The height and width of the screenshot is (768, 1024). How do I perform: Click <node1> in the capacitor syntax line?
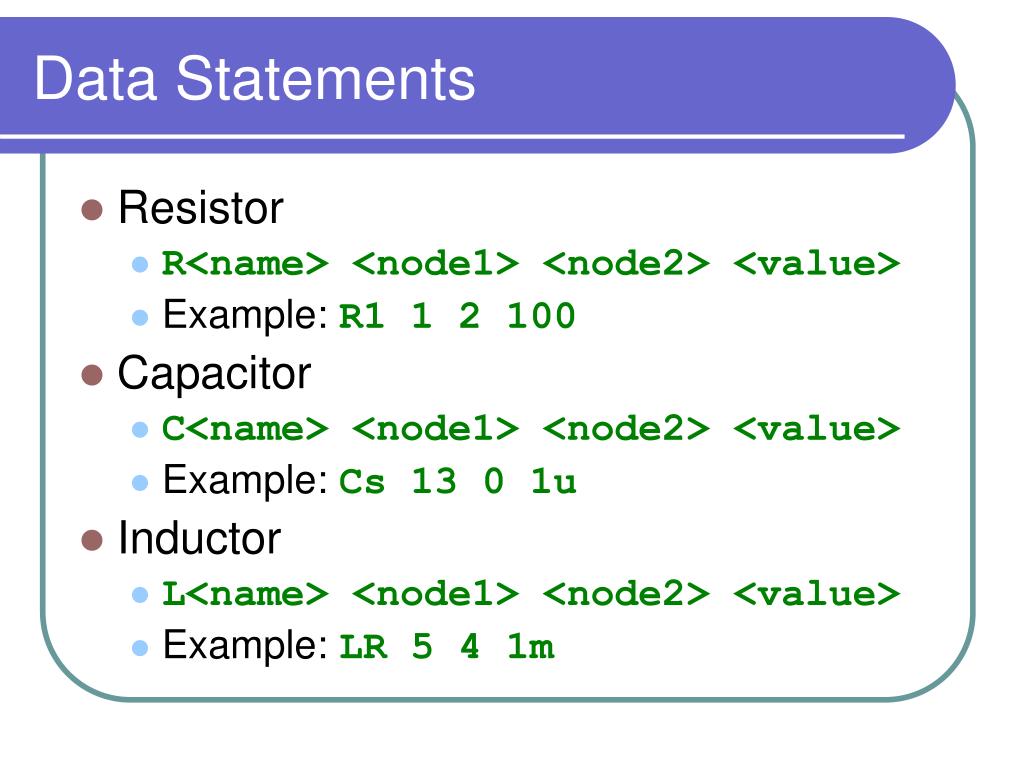(436, 428)
